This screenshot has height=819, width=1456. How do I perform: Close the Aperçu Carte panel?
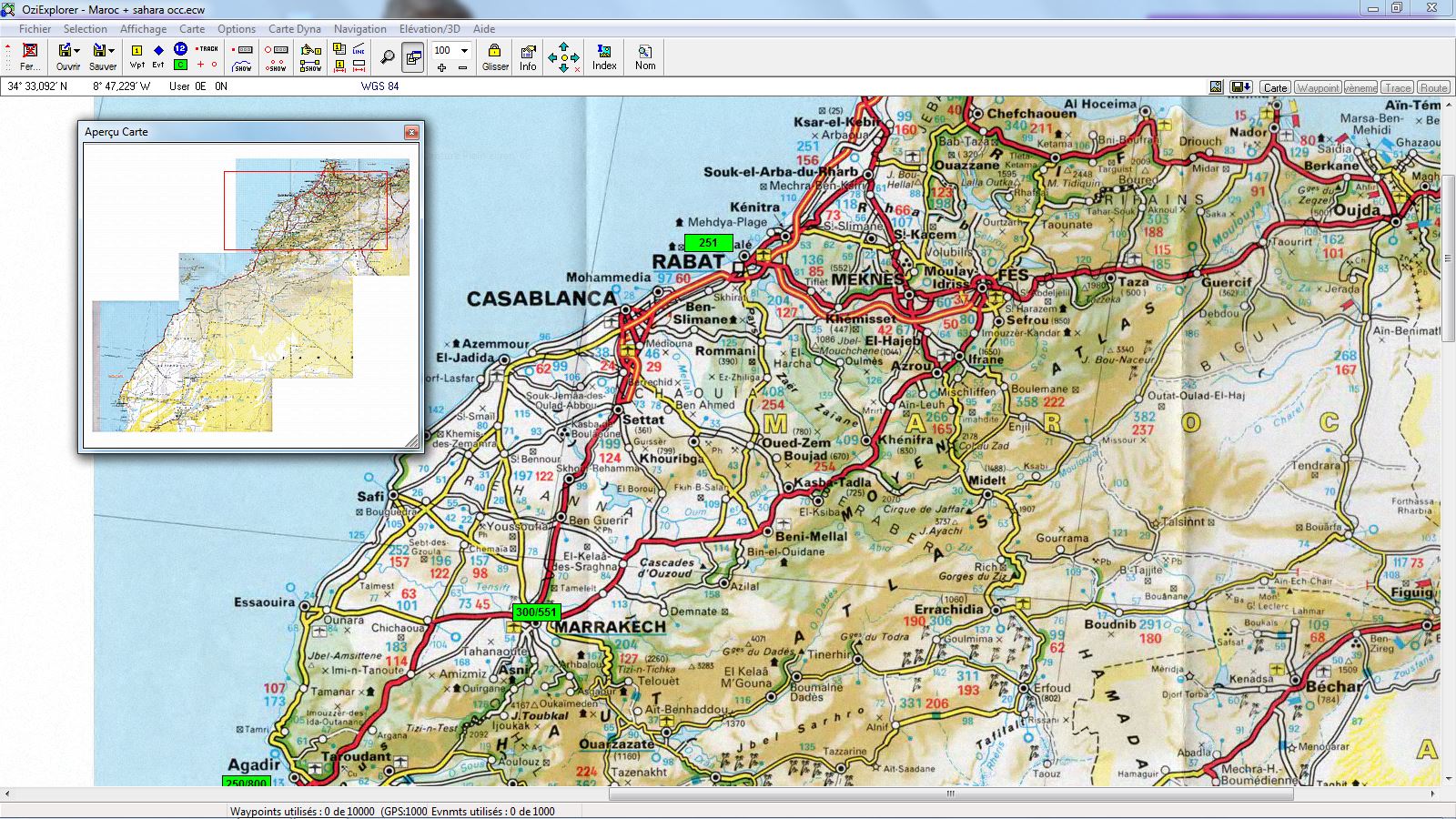(411, 132)
